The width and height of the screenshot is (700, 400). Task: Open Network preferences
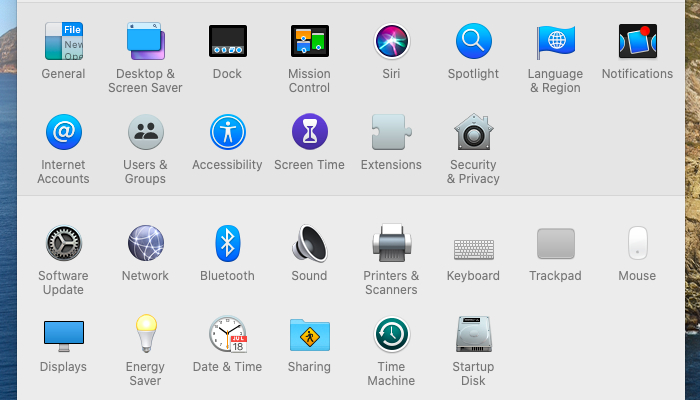tap(146, 243)
